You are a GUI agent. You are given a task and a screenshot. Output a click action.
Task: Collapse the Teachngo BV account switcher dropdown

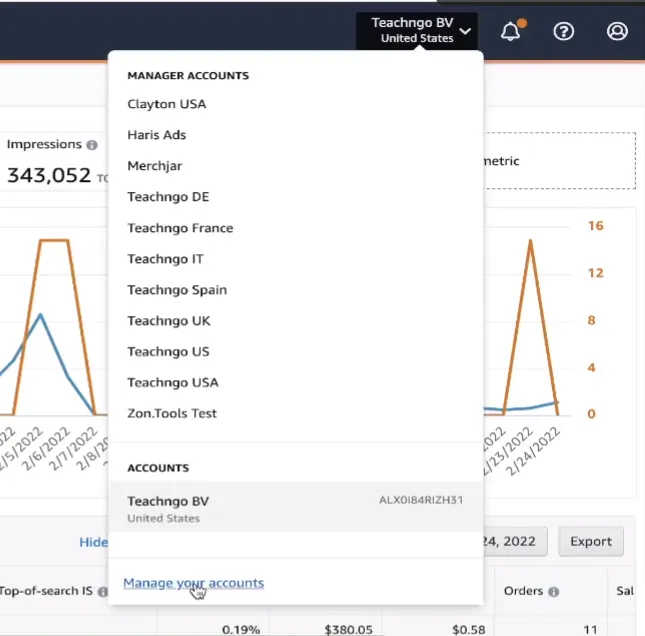point(417,30)
